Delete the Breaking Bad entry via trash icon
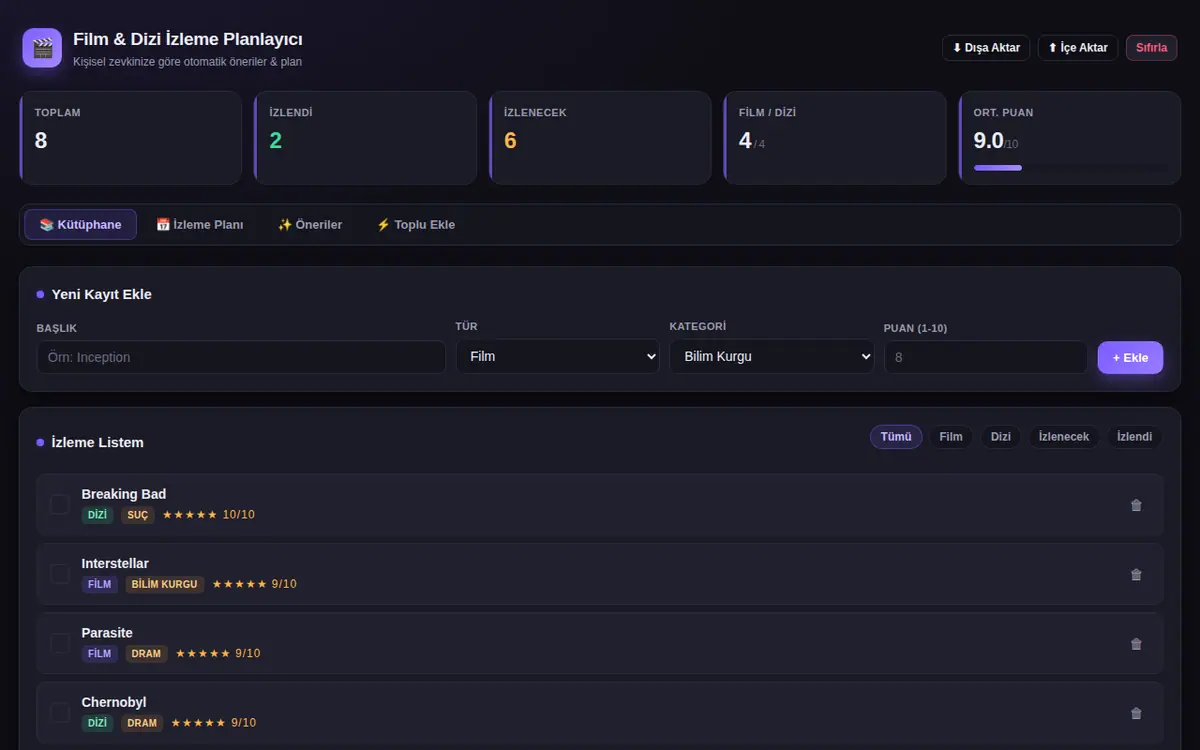 click(x=1136, y=505)
